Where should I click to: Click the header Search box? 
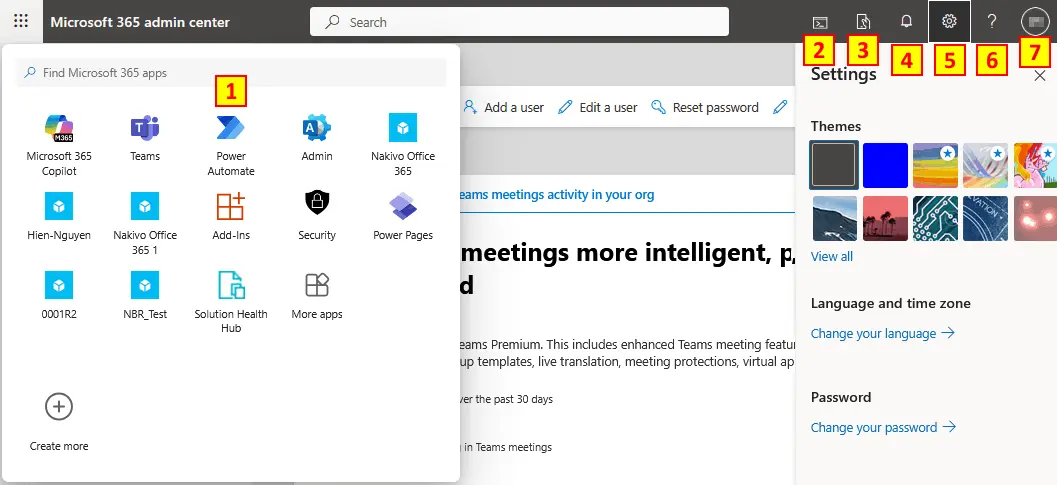click(x=519, y=22)
